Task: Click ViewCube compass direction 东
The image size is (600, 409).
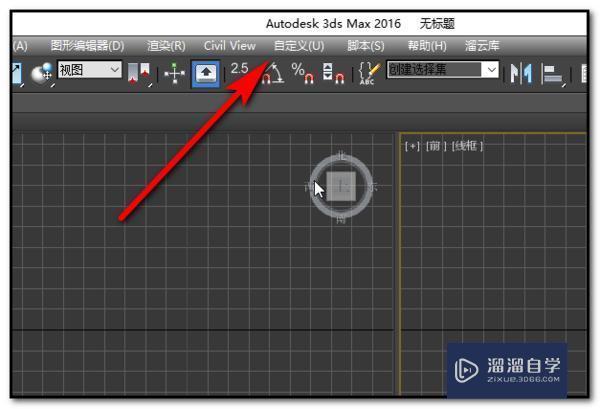Action: coord(373,187)
